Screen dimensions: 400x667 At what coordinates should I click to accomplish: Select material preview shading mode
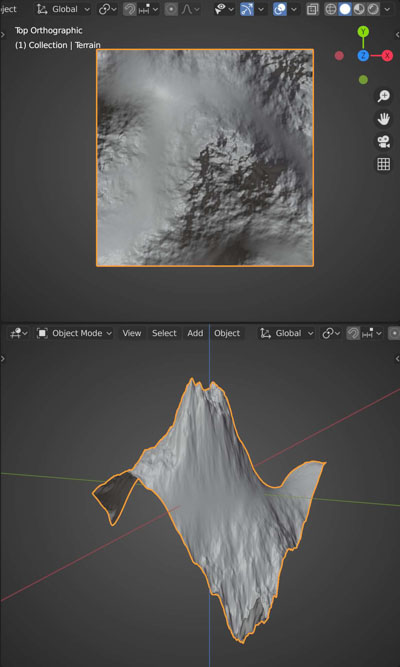(359, 9)
